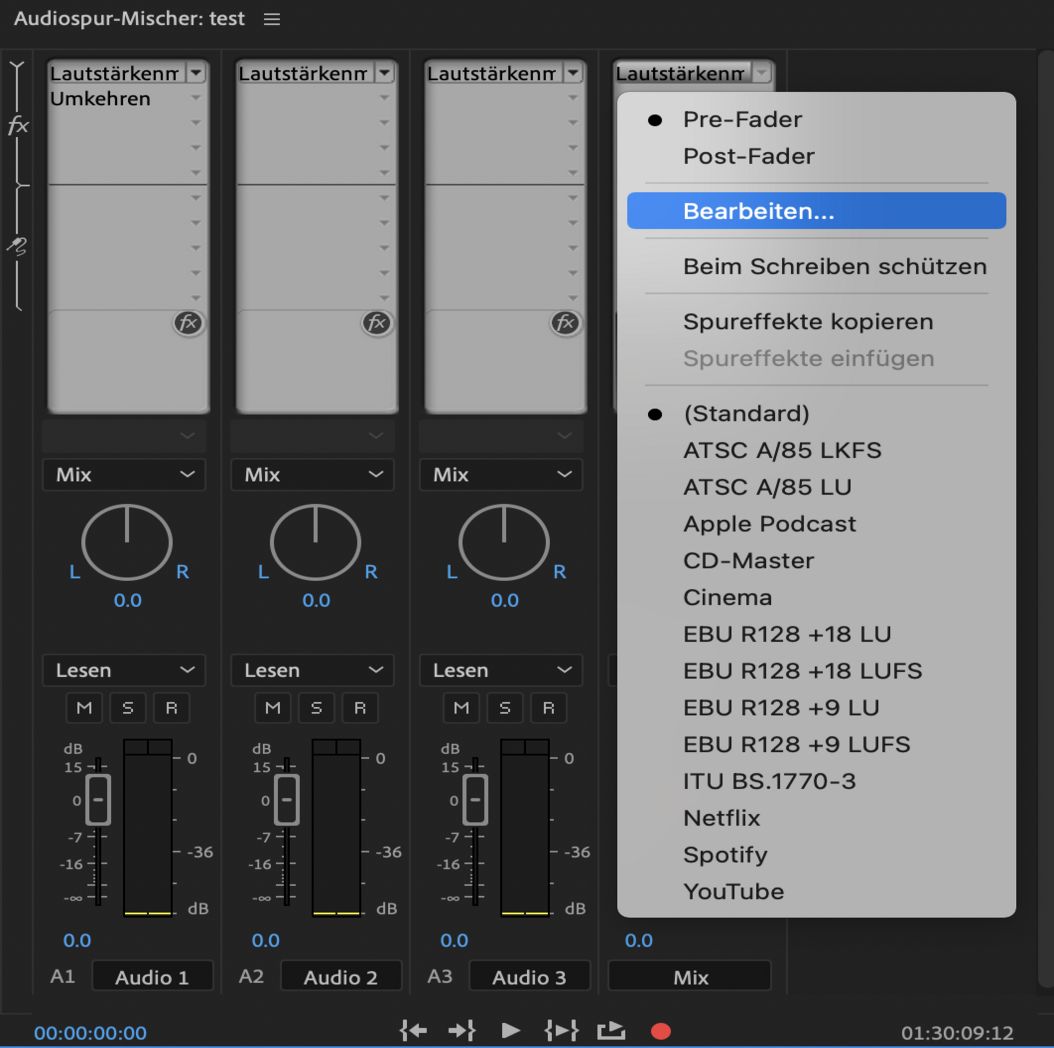Solo track Audio 3 with S button
1054x1048 pixels.
coord(505,708)
